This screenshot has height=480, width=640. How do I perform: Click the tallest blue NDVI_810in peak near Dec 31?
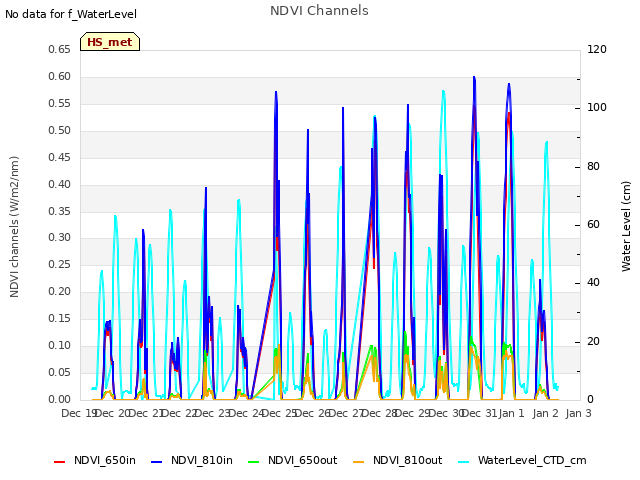click(x=474, y=77)
